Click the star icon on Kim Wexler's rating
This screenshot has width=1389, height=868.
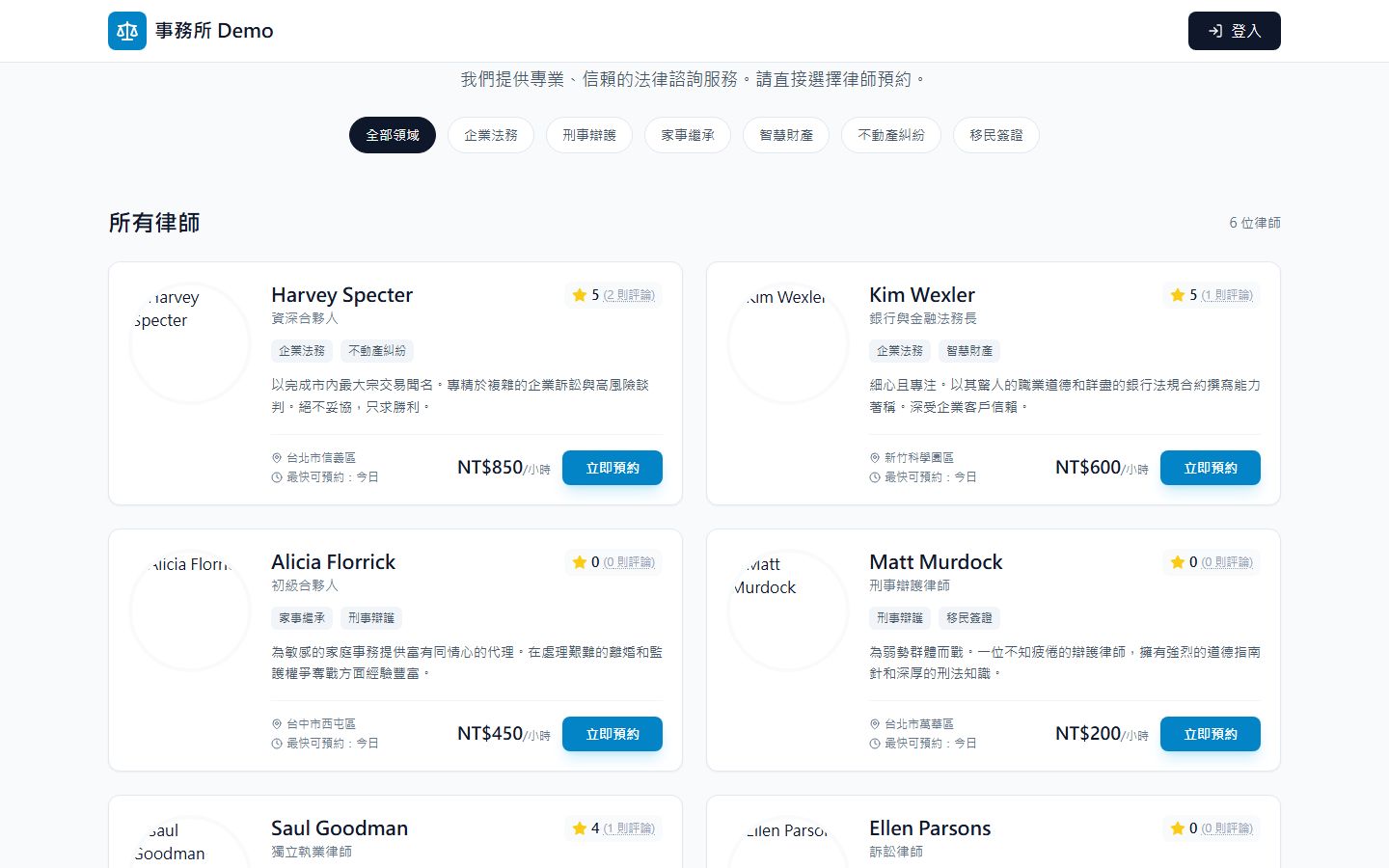[x=1178, y=295]
